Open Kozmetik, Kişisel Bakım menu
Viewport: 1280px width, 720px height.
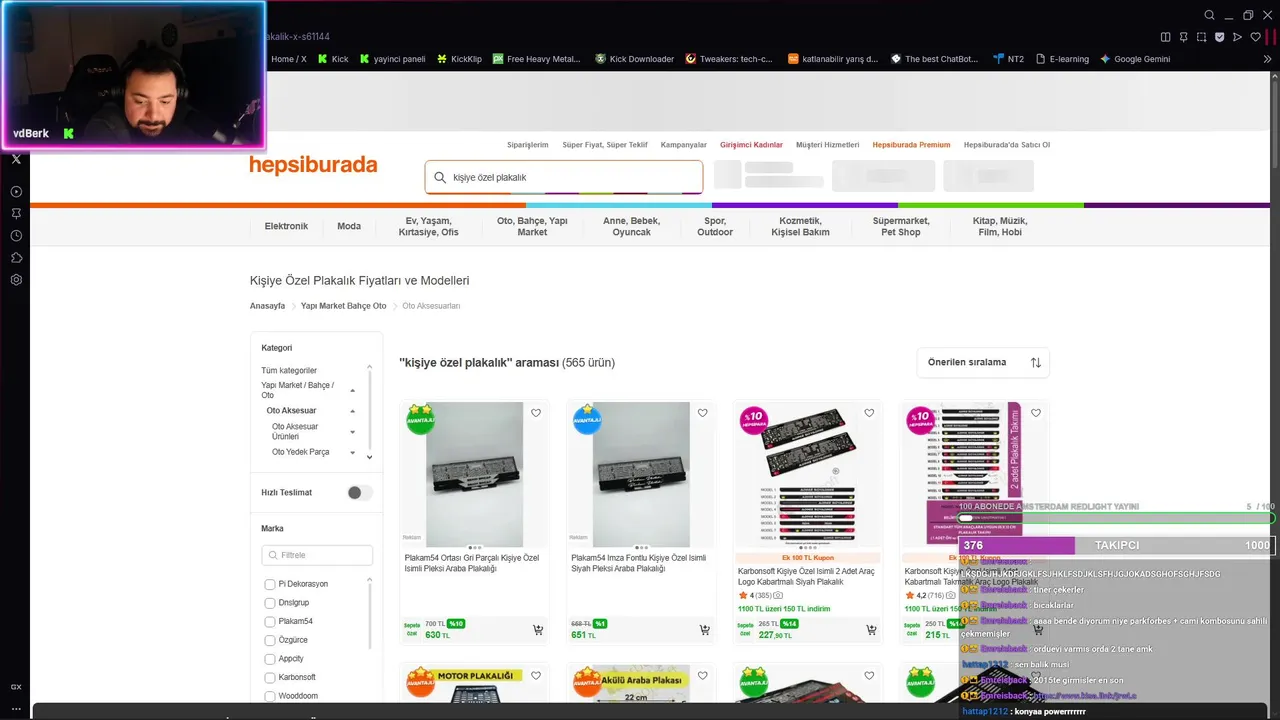(x=800, y=226)
